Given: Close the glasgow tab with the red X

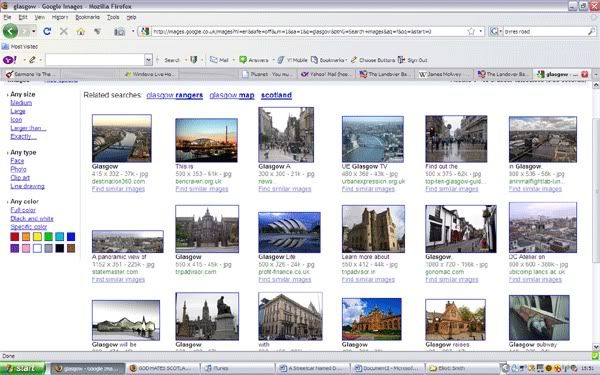Looking at the screenshot, I should pos(584,74).
